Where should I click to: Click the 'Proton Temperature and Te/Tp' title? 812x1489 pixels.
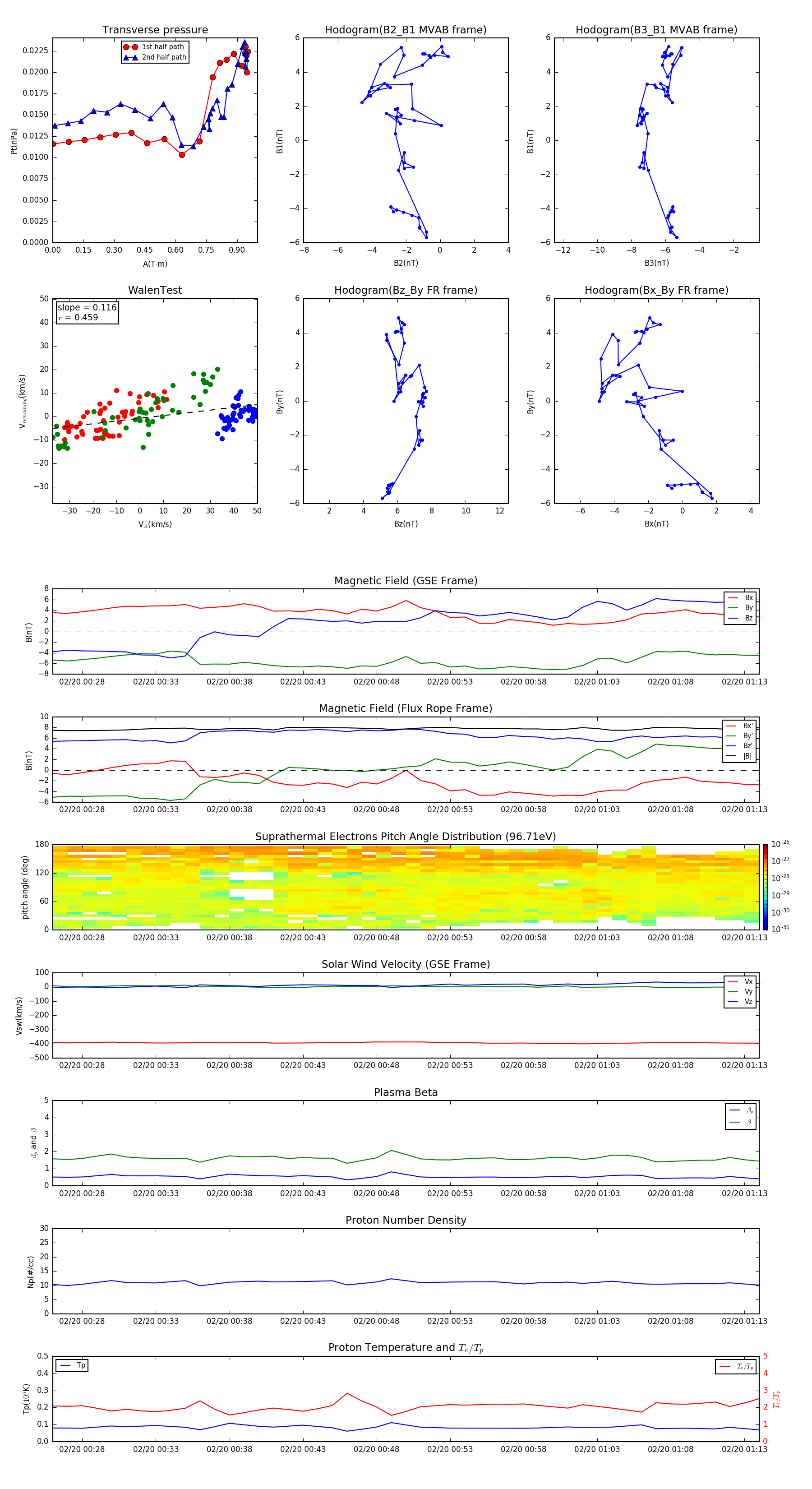pyautogui.click(x=406, y=1348)
